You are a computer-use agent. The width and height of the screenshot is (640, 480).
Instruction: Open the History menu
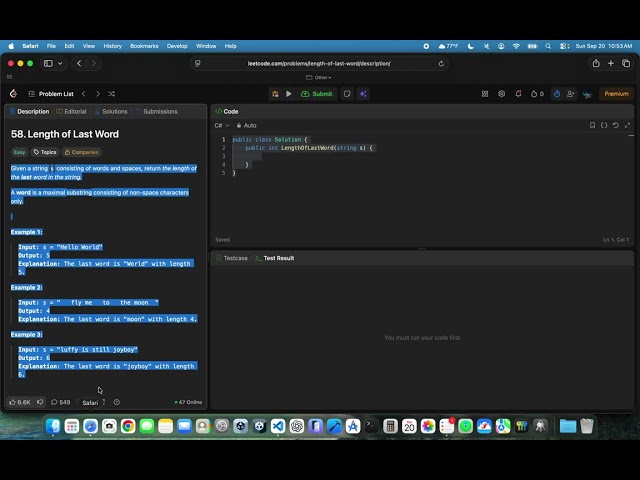[x=113, y=46]
